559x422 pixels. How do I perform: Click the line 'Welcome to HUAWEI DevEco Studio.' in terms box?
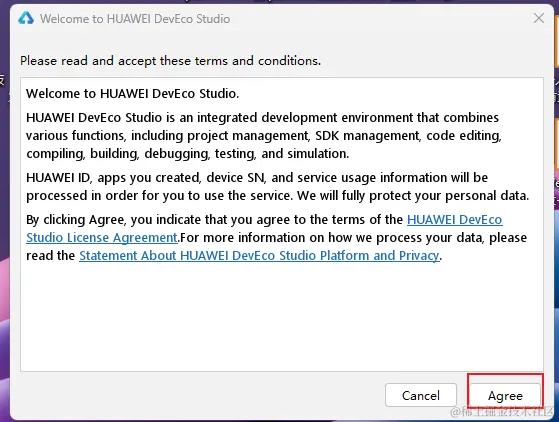(133, 94)
